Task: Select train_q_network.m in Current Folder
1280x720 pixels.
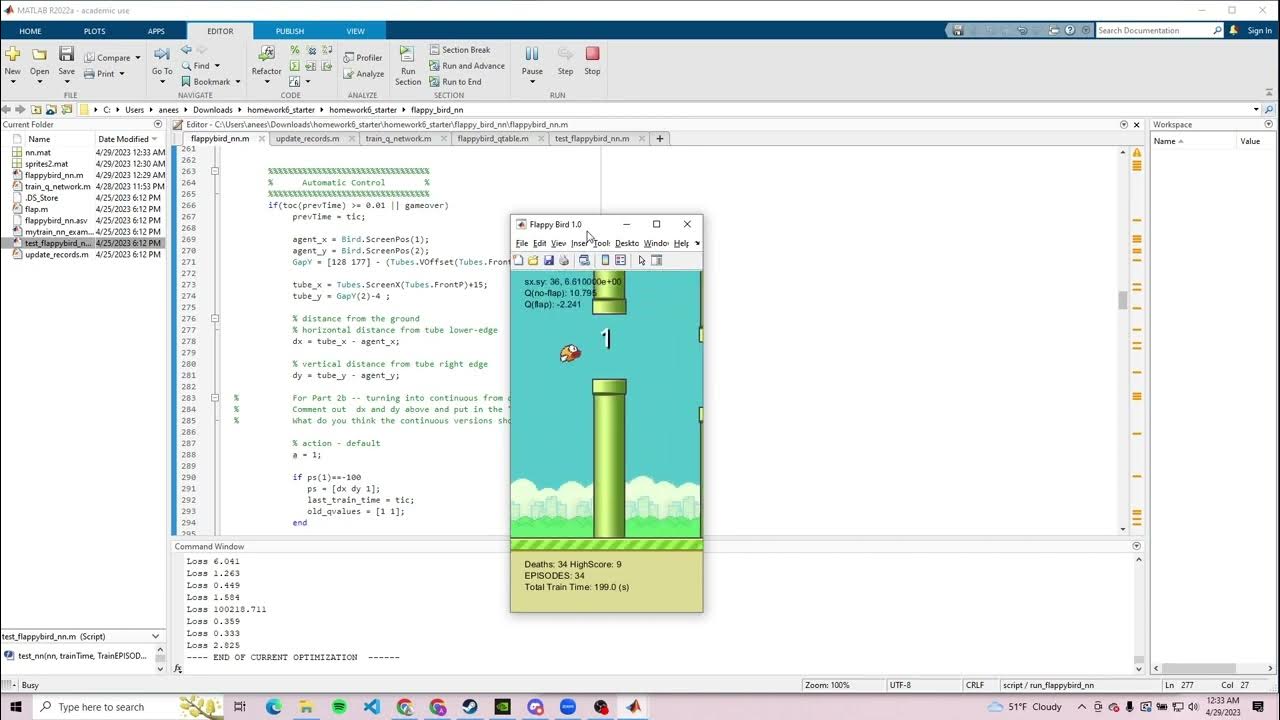Action: 57,187
